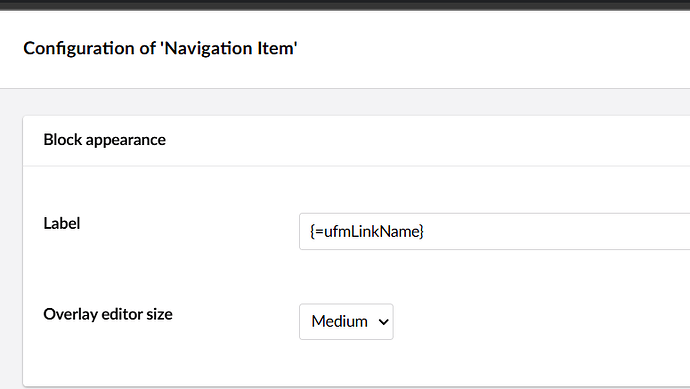
Task: Click the 'Overlay editor size' caption
Action: pyautogui.click(x=108, y=315)
